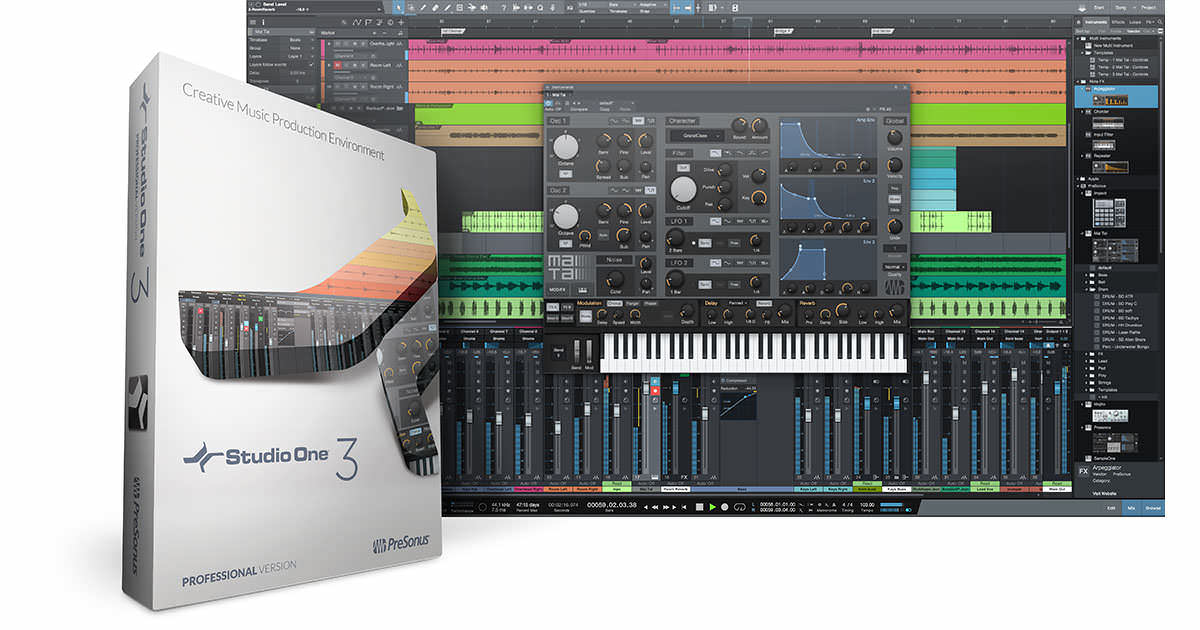Click the Chorder thumbnail in the browser
The width and height of the screenshot is (1200, 630).
click(1109, 121)
